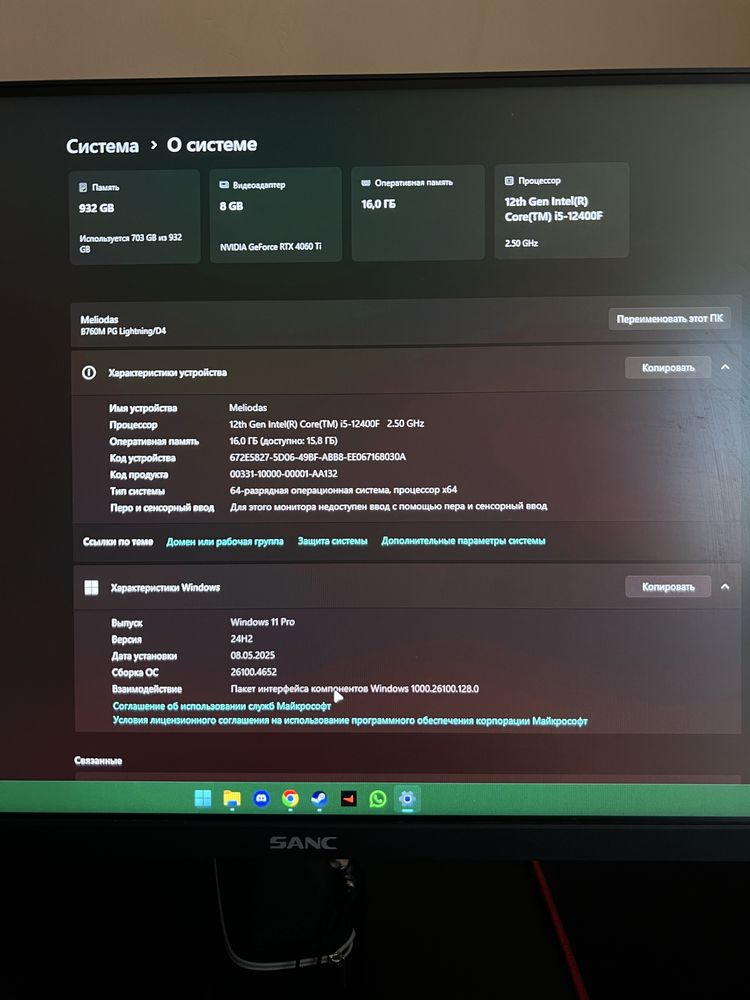Open Домен или рабочая группа link
Viewport: 750px width, 1000px height.
click(x=225, y=541)
